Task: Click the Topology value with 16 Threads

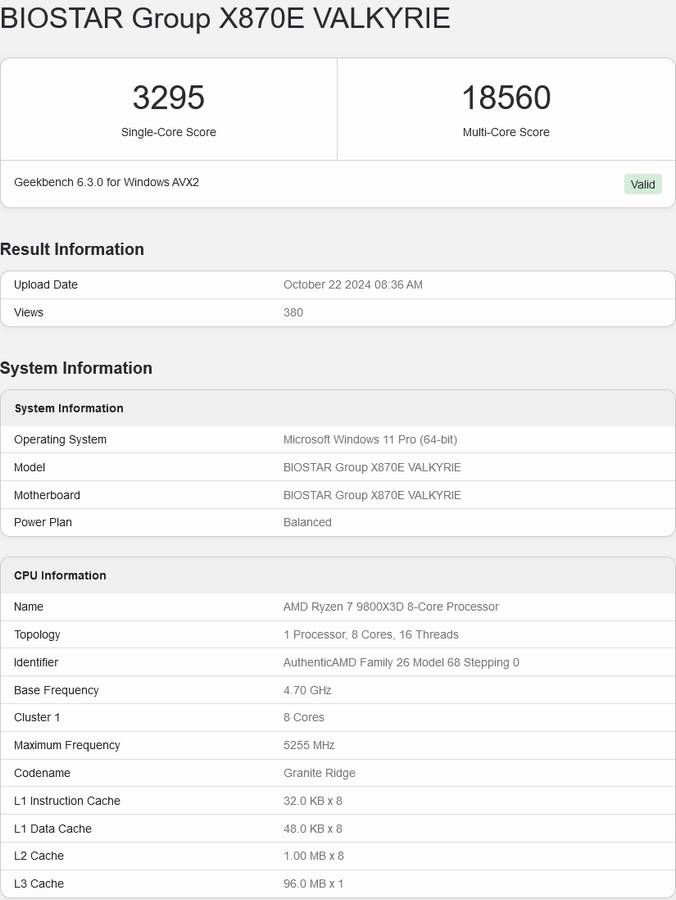Action: pos(371,635)
